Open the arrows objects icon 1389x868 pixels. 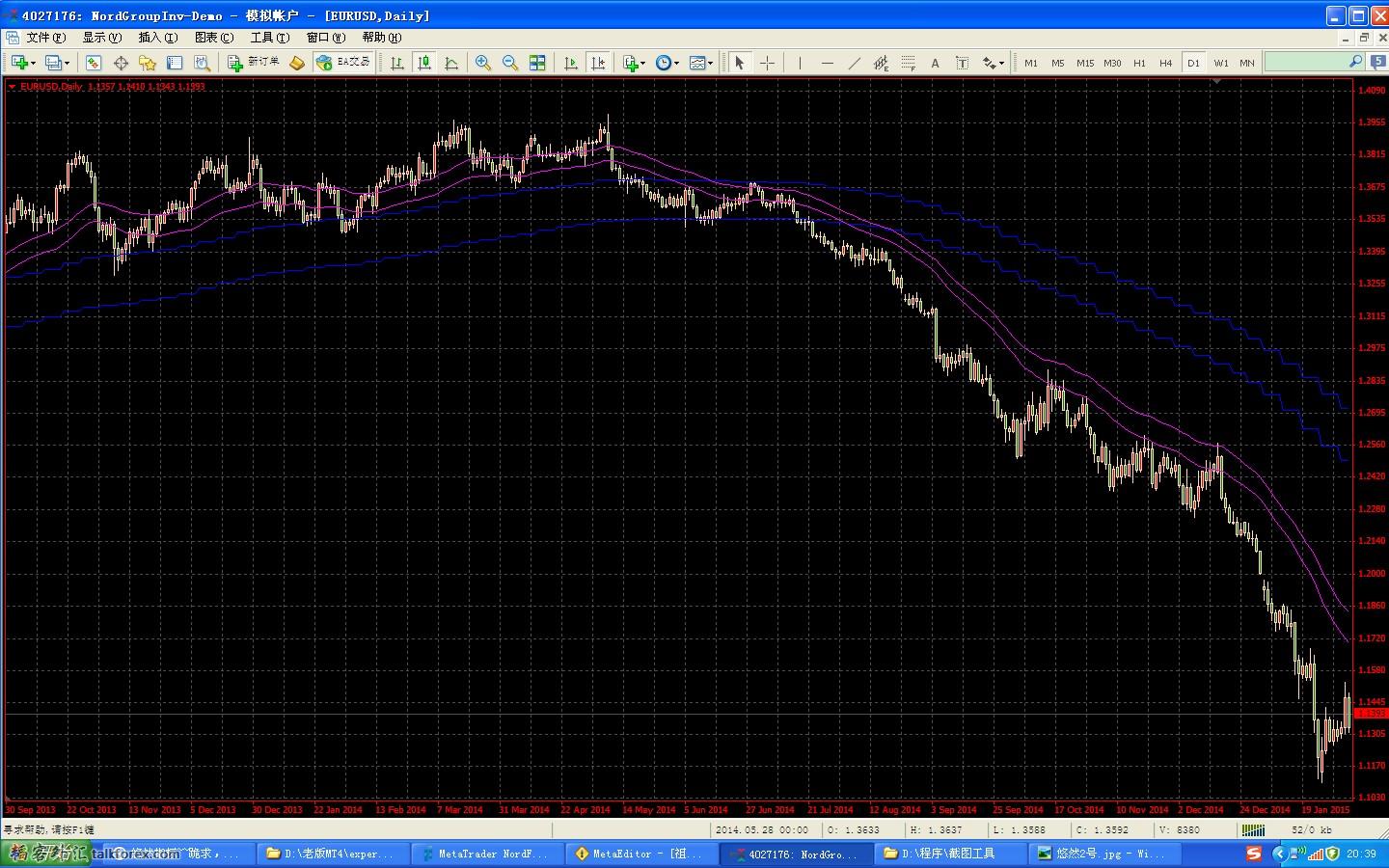[989, 63]
